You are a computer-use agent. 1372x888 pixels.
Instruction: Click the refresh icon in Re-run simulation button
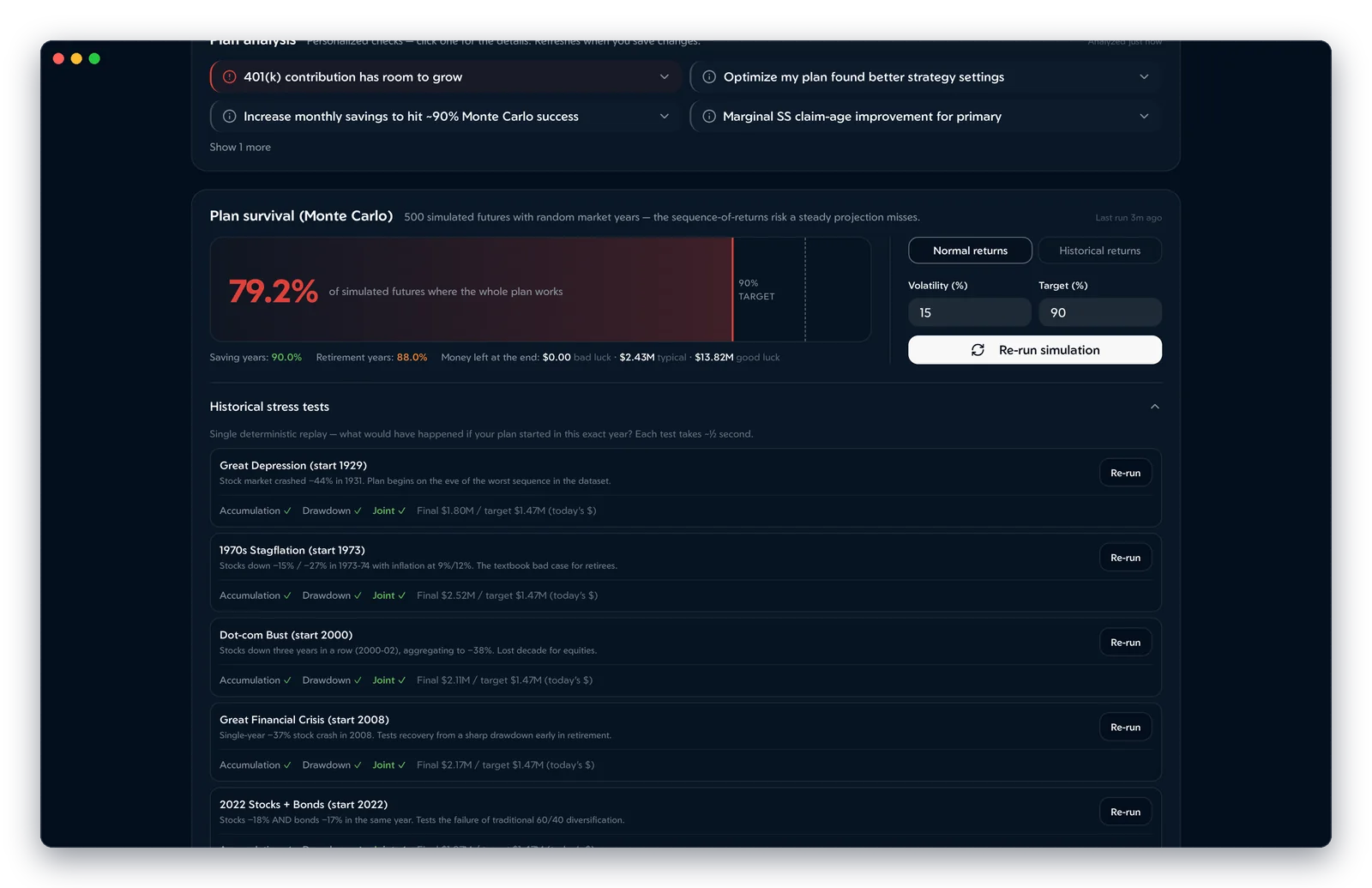(x=978, y=350)
